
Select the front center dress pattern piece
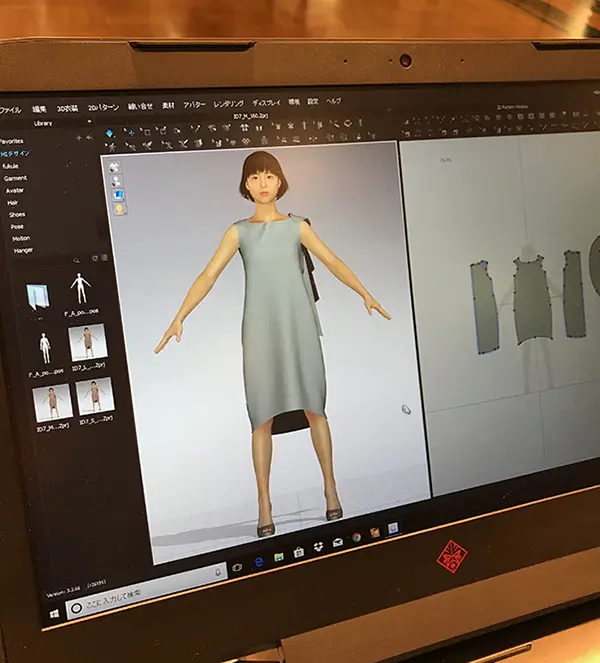point(532,298)
